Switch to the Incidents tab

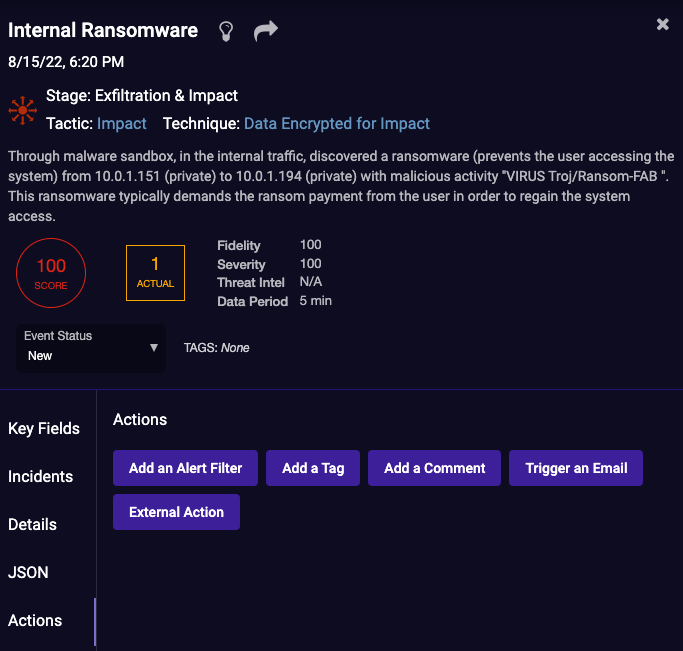(41, 476)
